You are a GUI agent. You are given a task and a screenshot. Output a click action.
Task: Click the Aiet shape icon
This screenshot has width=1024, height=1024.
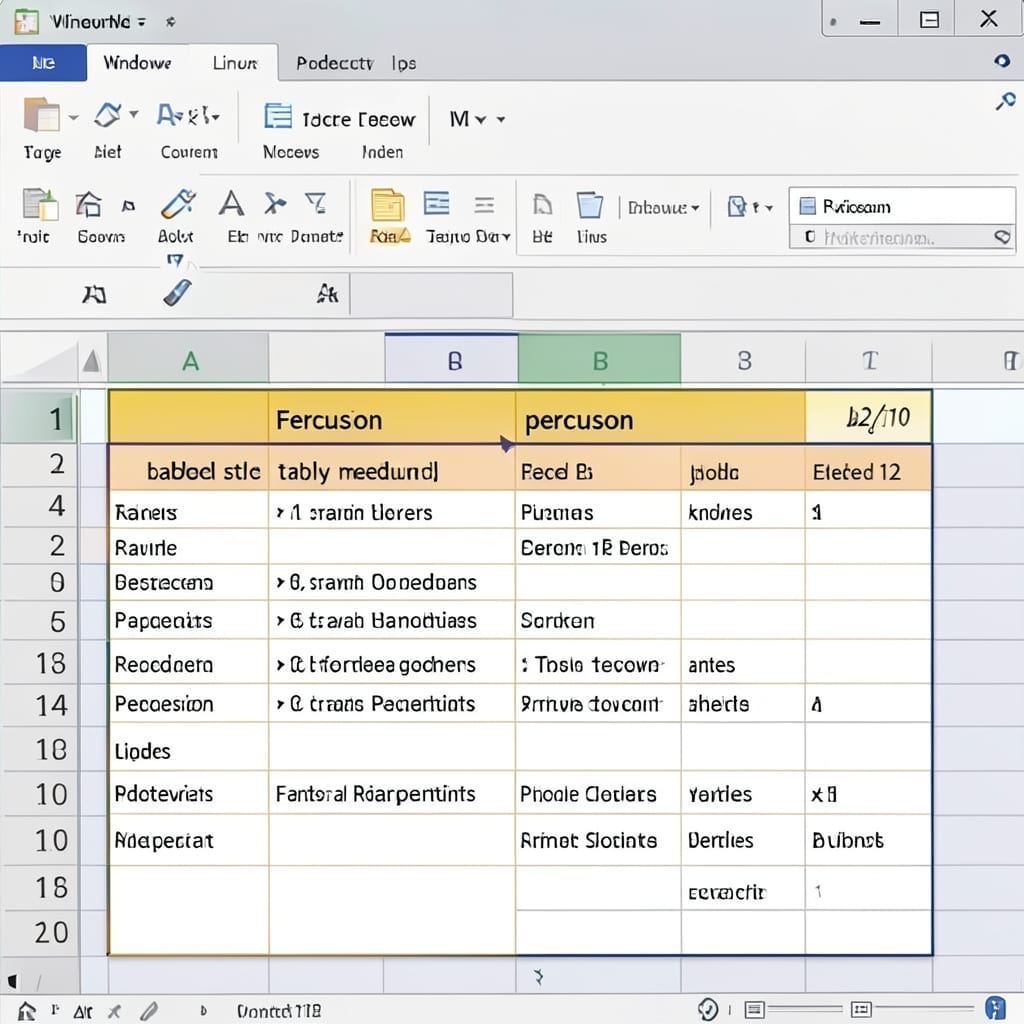pyautogui.click(x=108, y=116)
